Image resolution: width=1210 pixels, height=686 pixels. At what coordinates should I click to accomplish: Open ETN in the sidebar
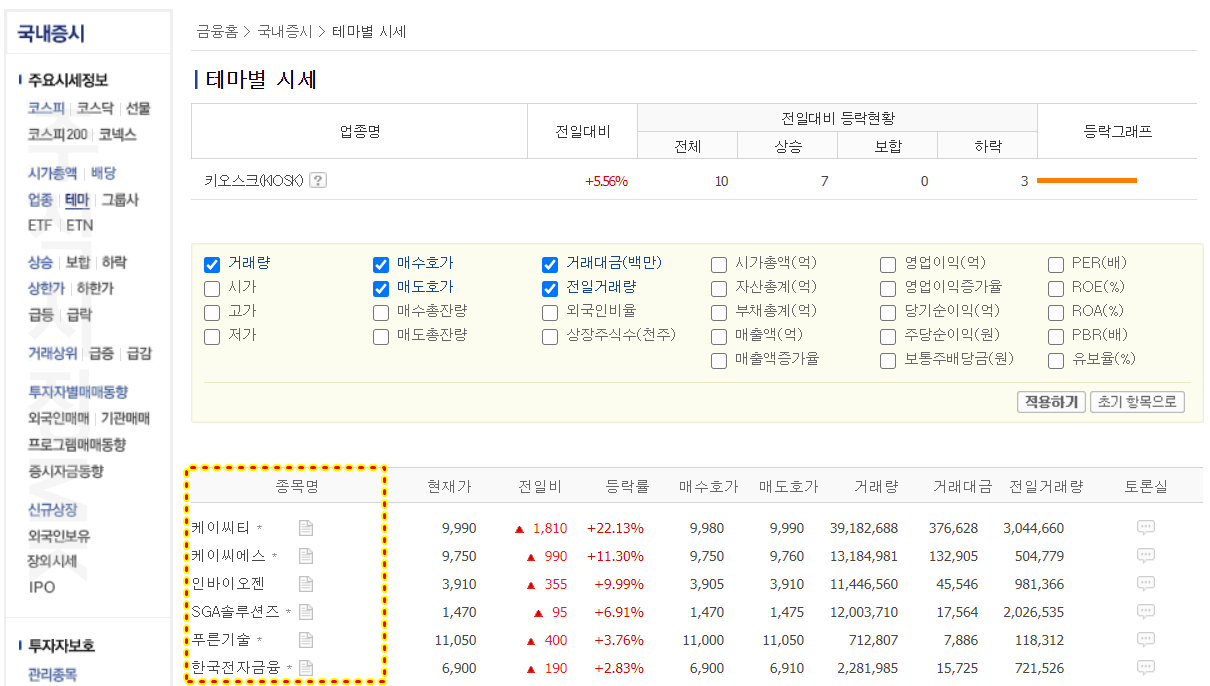(x=80, y=226)
